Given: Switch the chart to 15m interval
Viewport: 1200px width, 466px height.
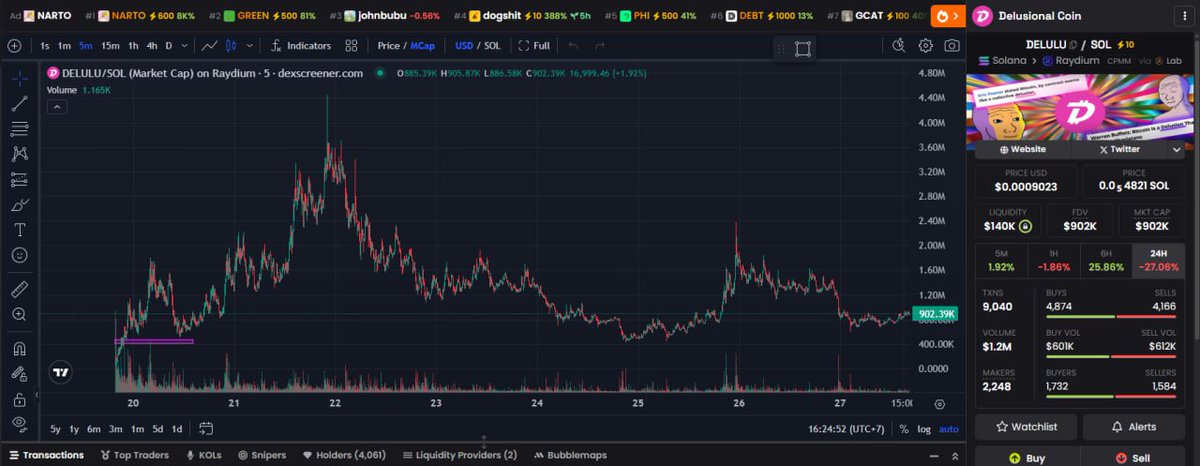Looking at the screenshot, I should coord(110,46).
